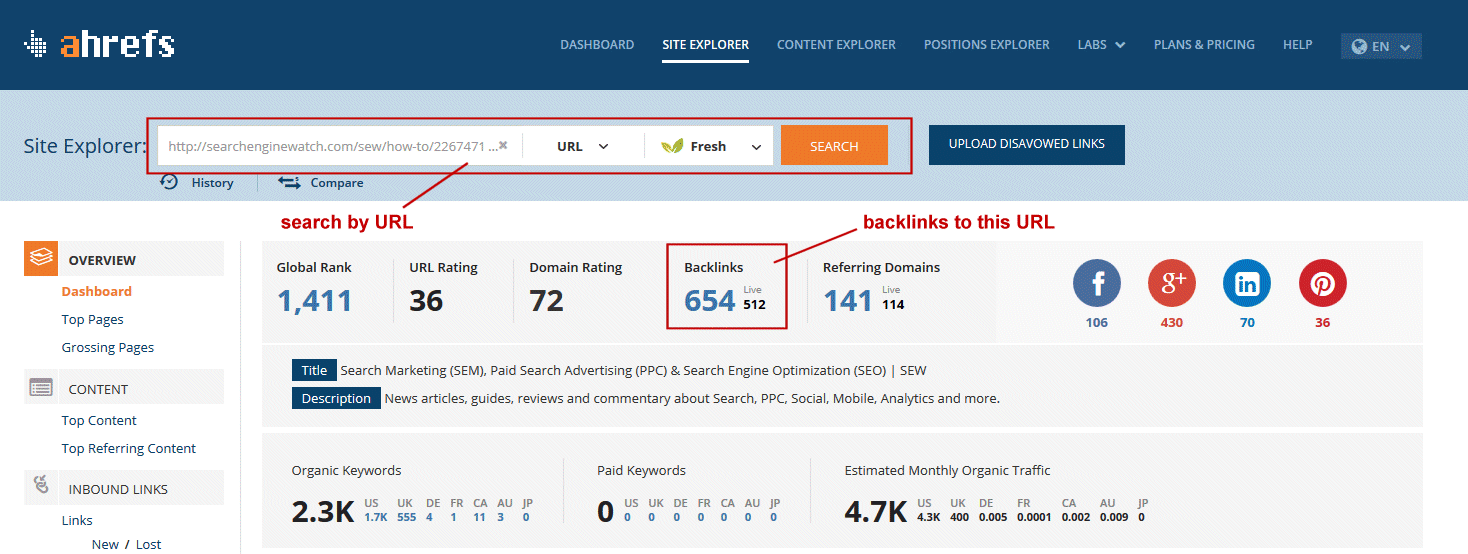
Task: Select Dashboard in the sidebar
Action: [97, 291]
